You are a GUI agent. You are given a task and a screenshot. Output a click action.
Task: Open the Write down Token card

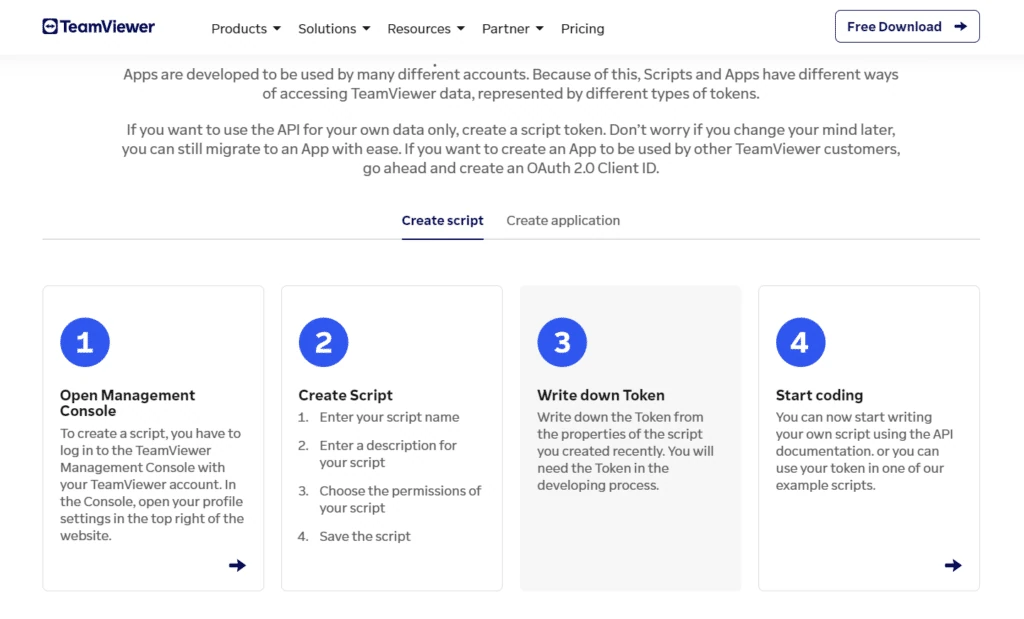[630, 438]
